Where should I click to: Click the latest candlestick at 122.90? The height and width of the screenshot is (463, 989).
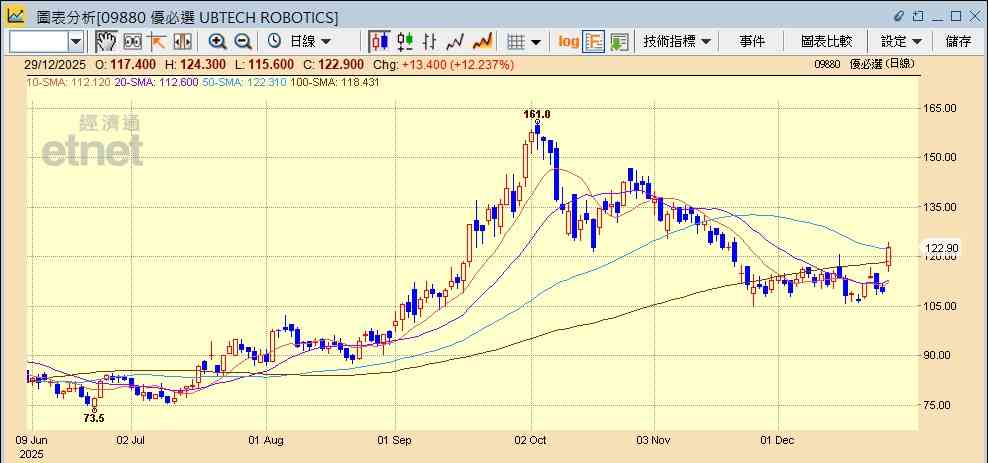point(889,255)
